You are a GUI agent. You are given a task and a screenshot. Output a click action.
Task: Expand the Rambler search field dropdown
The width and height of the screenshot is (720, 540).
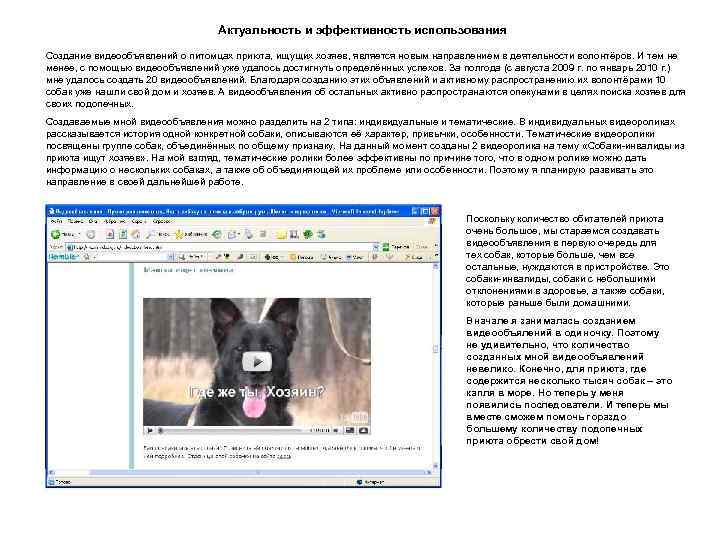(x=171, y=257)
